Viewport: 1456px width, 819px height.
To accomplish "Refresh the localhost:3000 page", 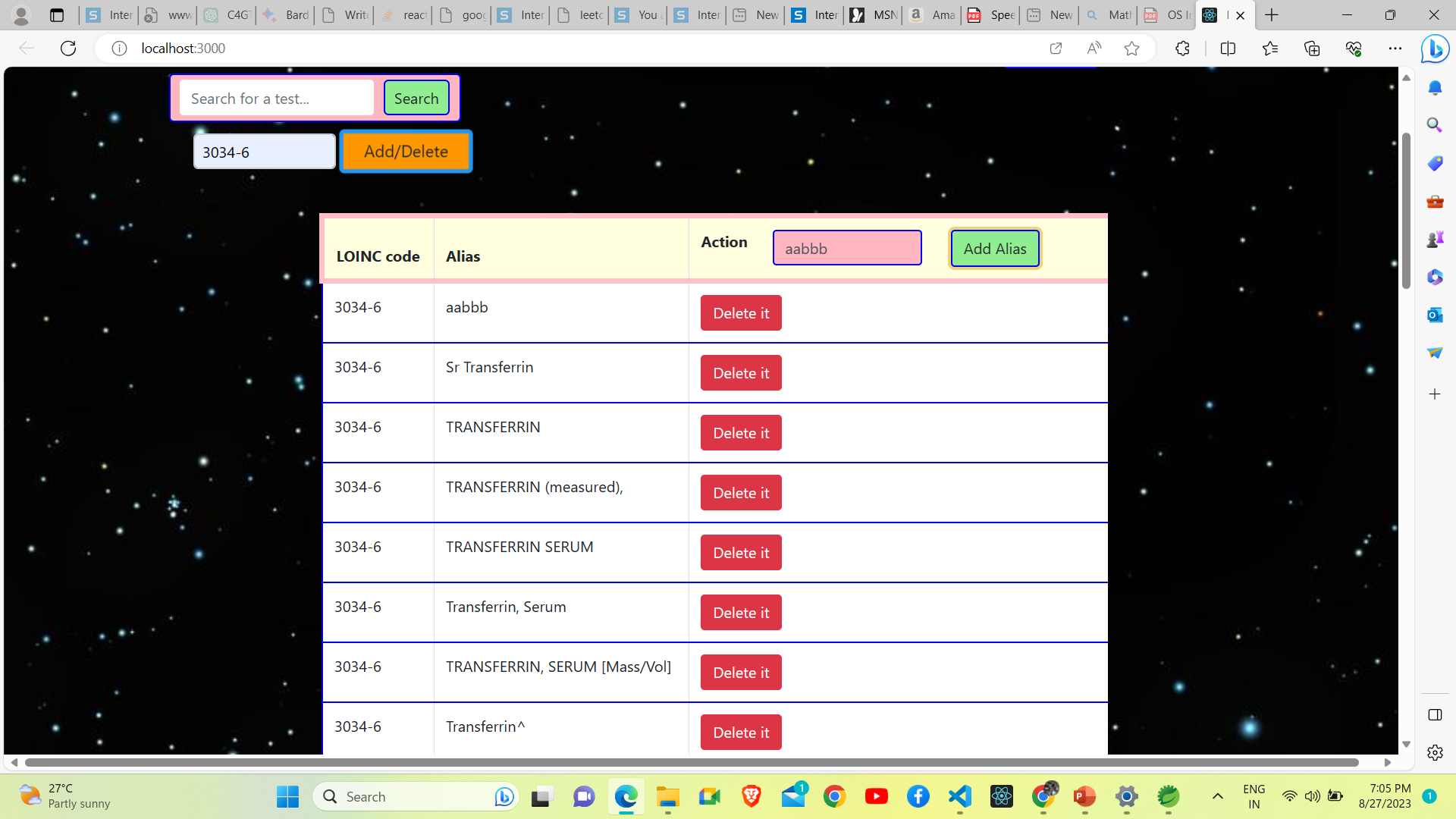I will pos(68,48).
